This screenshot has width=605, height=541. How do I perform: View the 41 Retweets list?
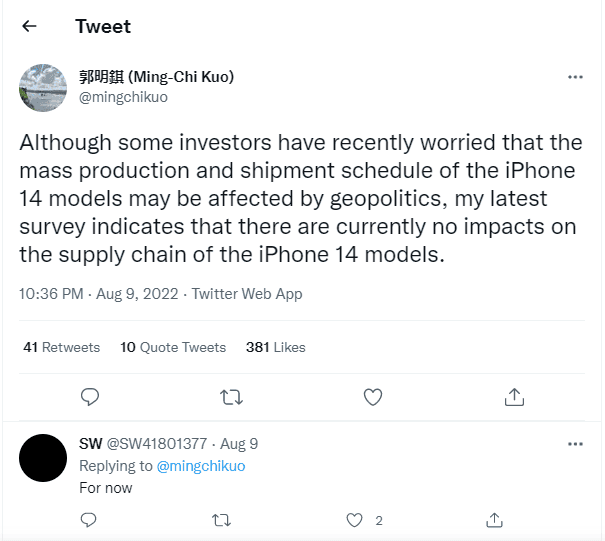[x=61, y=347]
